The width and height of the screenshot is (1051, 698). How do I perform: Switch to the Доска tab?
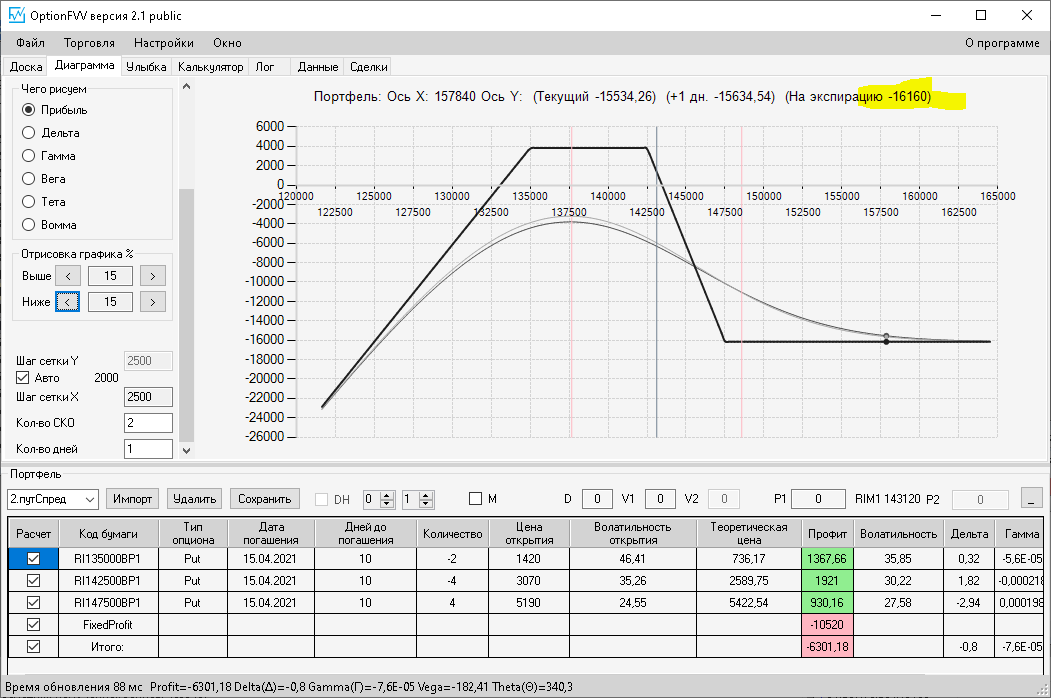(x=26, y=66)
